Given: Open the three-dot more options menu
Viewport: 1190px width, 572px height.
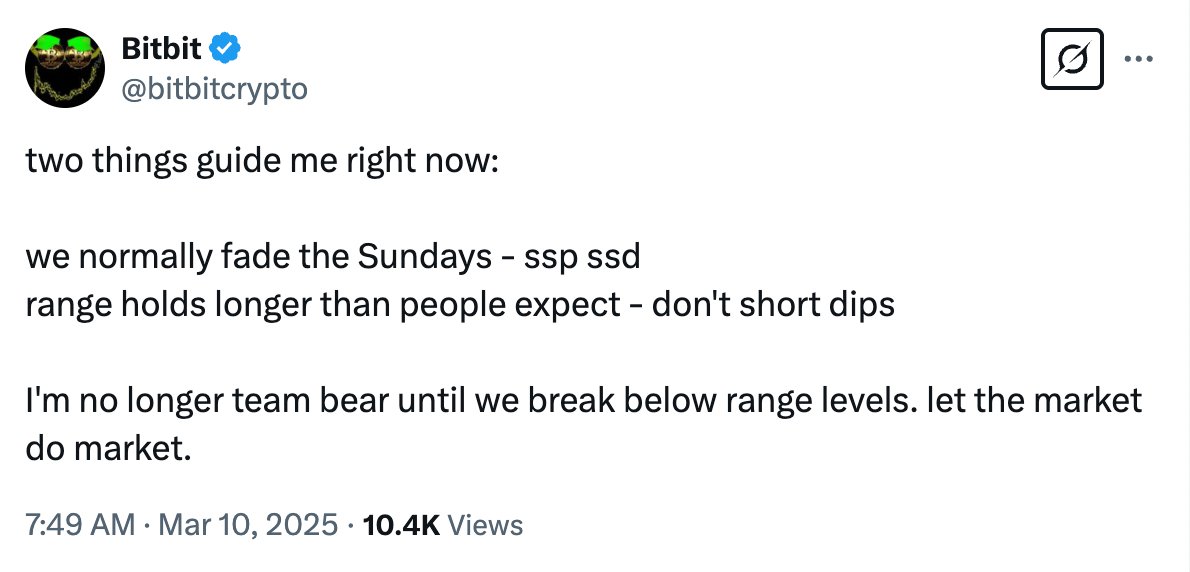Looking at the screenshot, I should [x=1139, y=58].
